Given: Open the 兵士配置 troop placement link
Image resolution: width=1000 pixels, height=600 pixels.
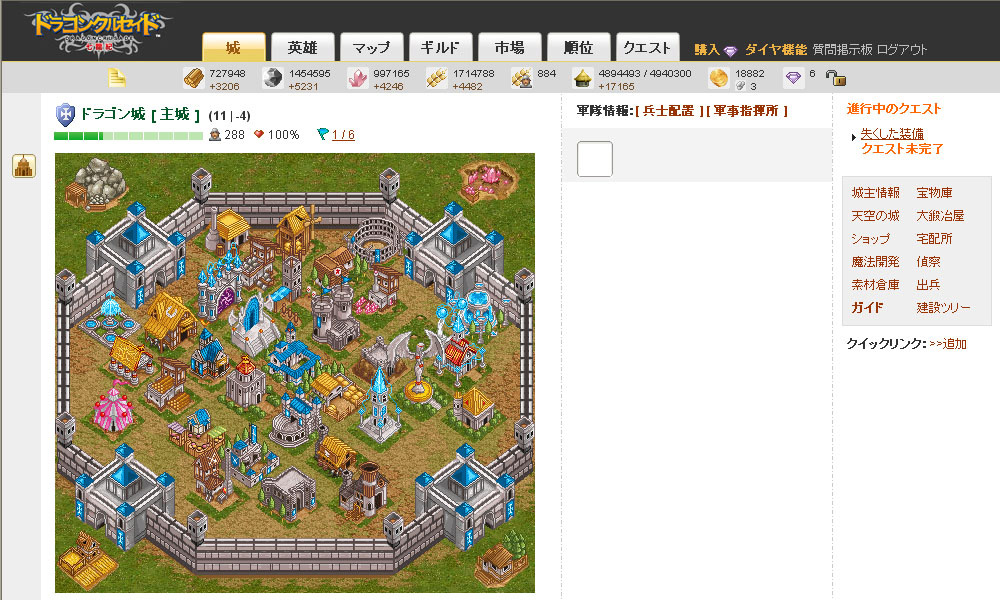Looking at the screenshot, I should pyautogui.click(x=668, y=111).
